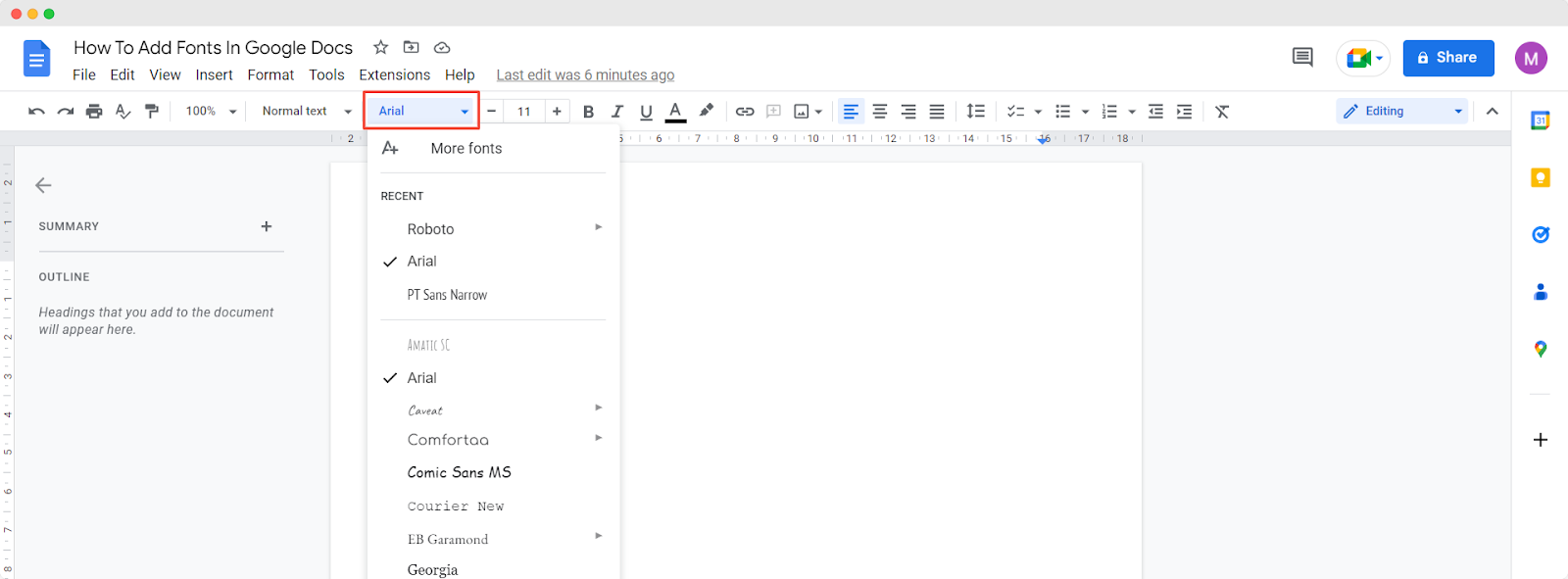Open line and paragraph spacing
This screenshot has width=1568, height=579.
tap(975, 112)
